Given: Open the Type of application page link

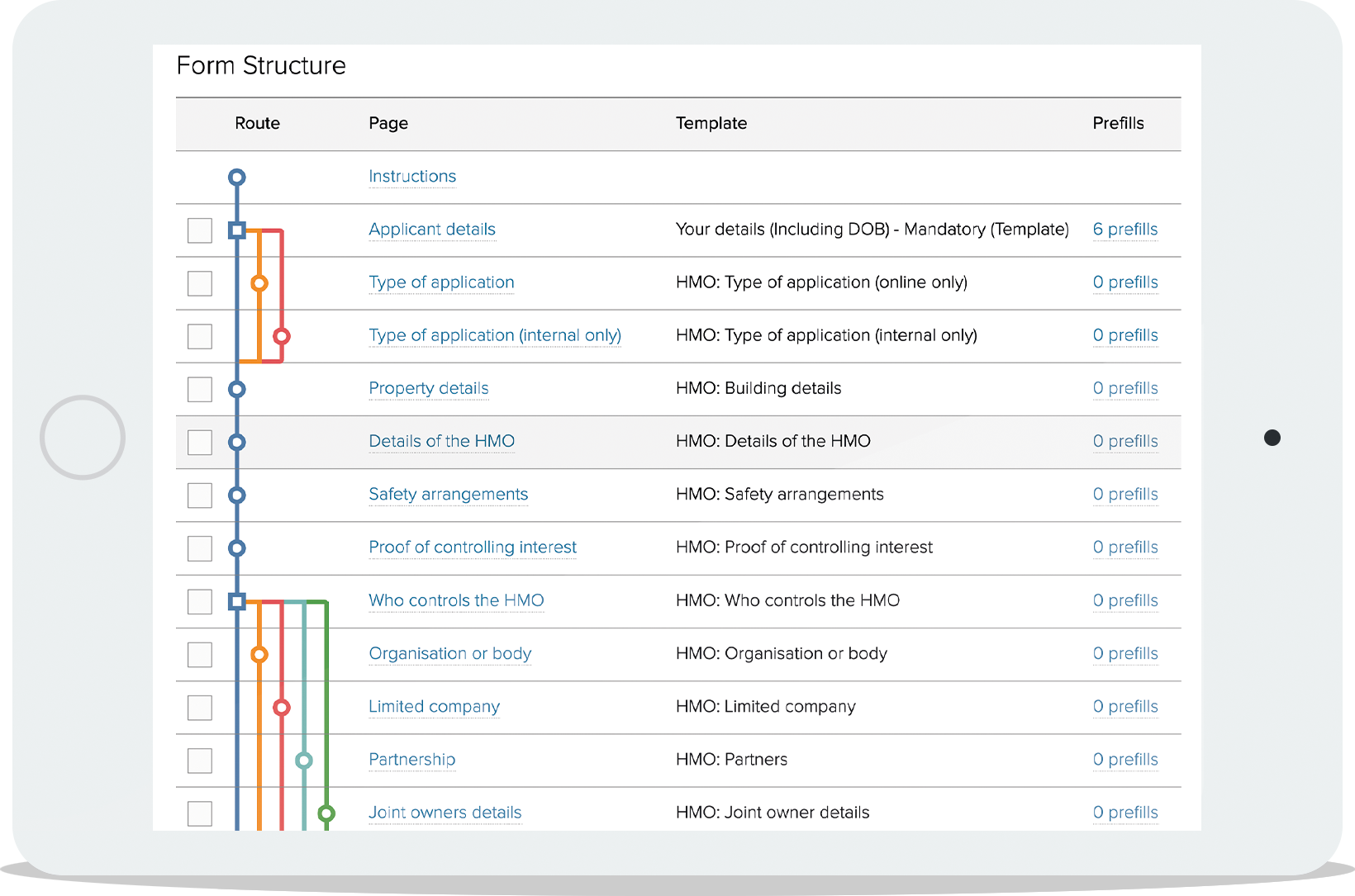Looking at the screenshot, I should tap(441, 282).
